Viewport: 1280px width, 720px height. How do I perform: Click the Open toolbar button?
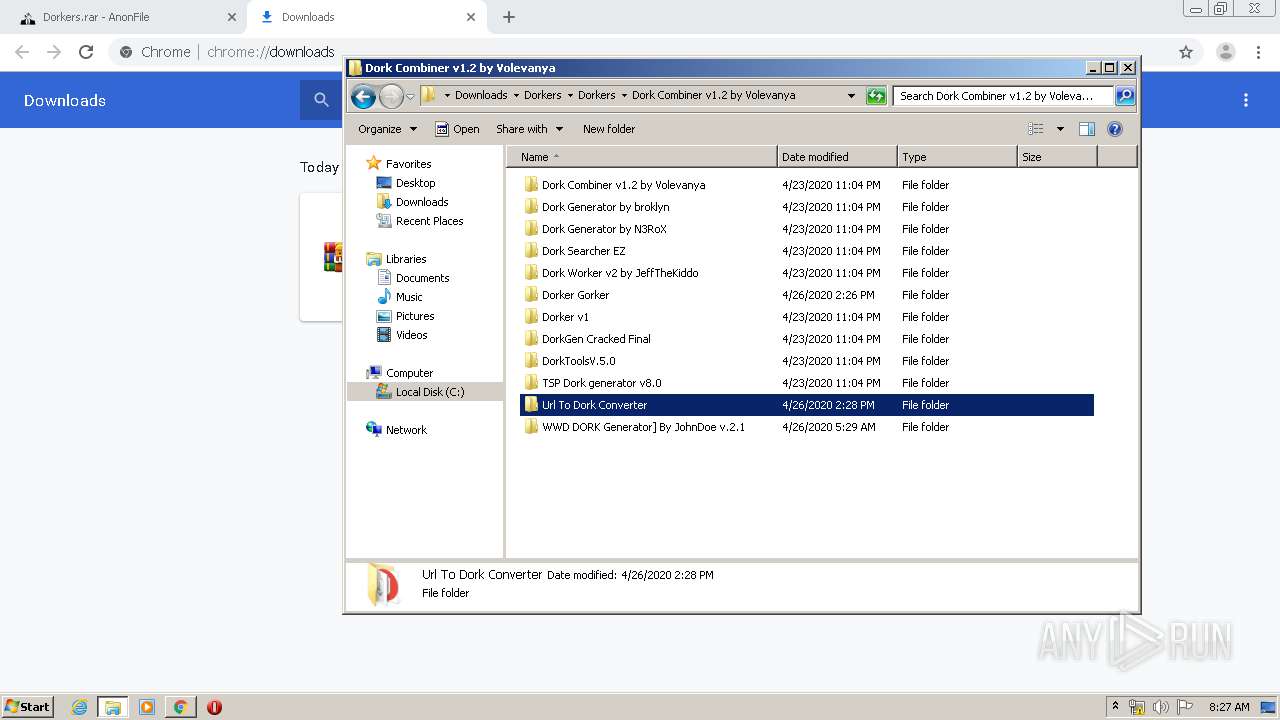(x=457, y=129)
